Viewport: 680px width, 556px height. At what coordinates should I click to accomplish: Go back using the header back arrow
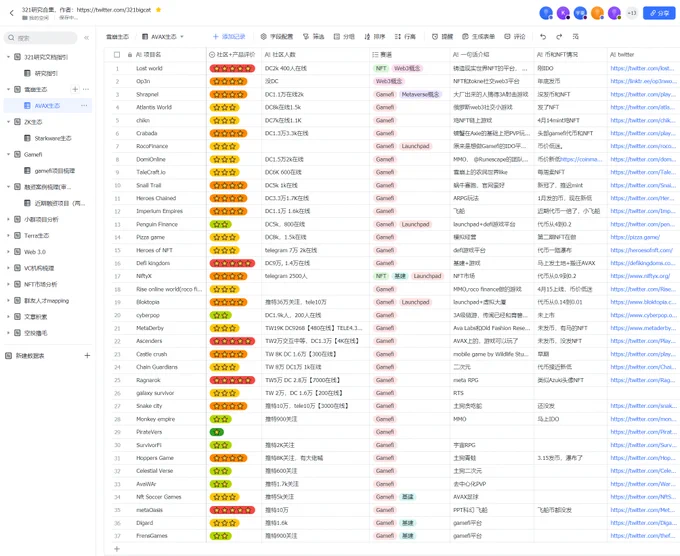point(12,13)
